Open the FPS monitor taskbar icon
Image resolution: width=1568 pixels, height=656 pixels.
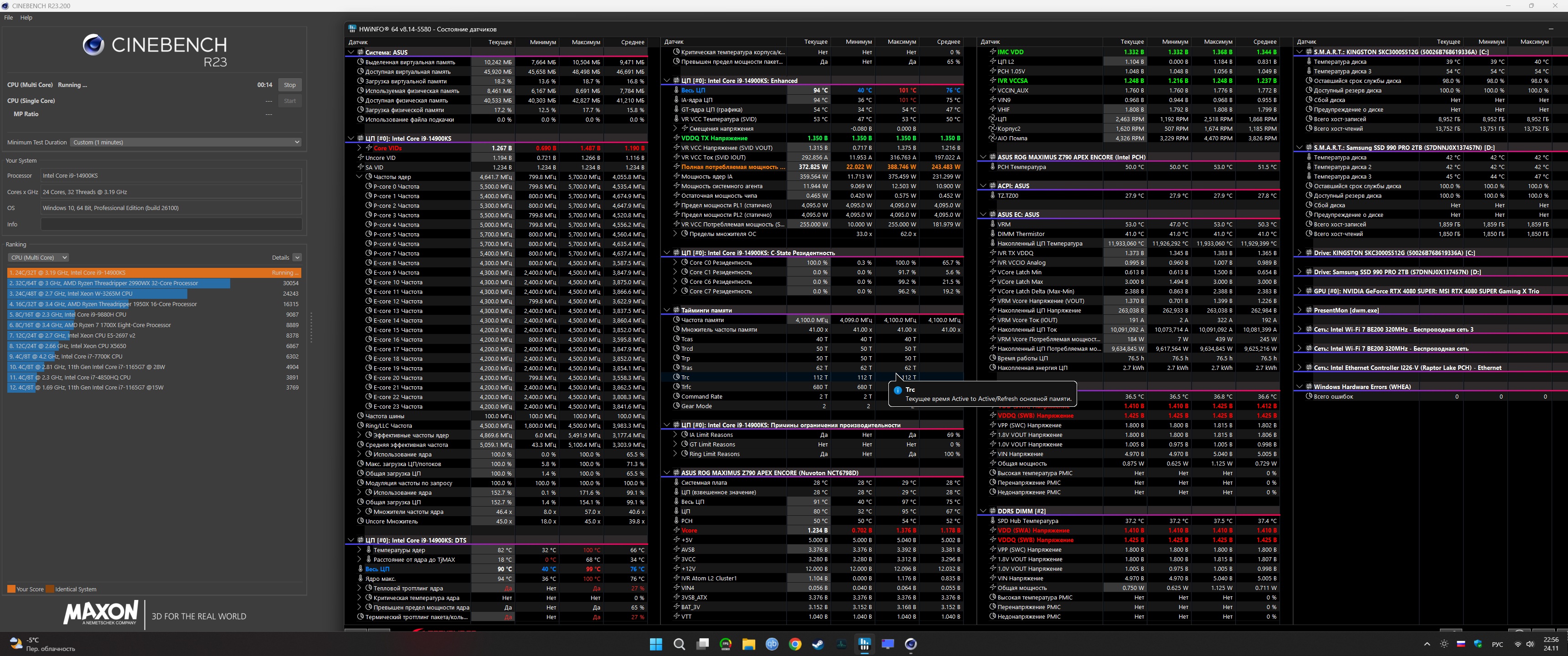pyautogui.click(x=726, y=644)
